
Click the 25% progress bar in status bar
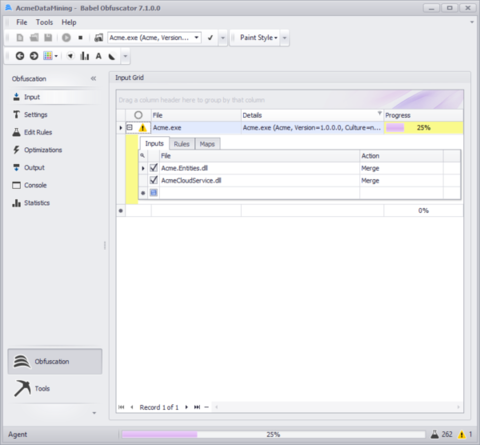(273, 434)
